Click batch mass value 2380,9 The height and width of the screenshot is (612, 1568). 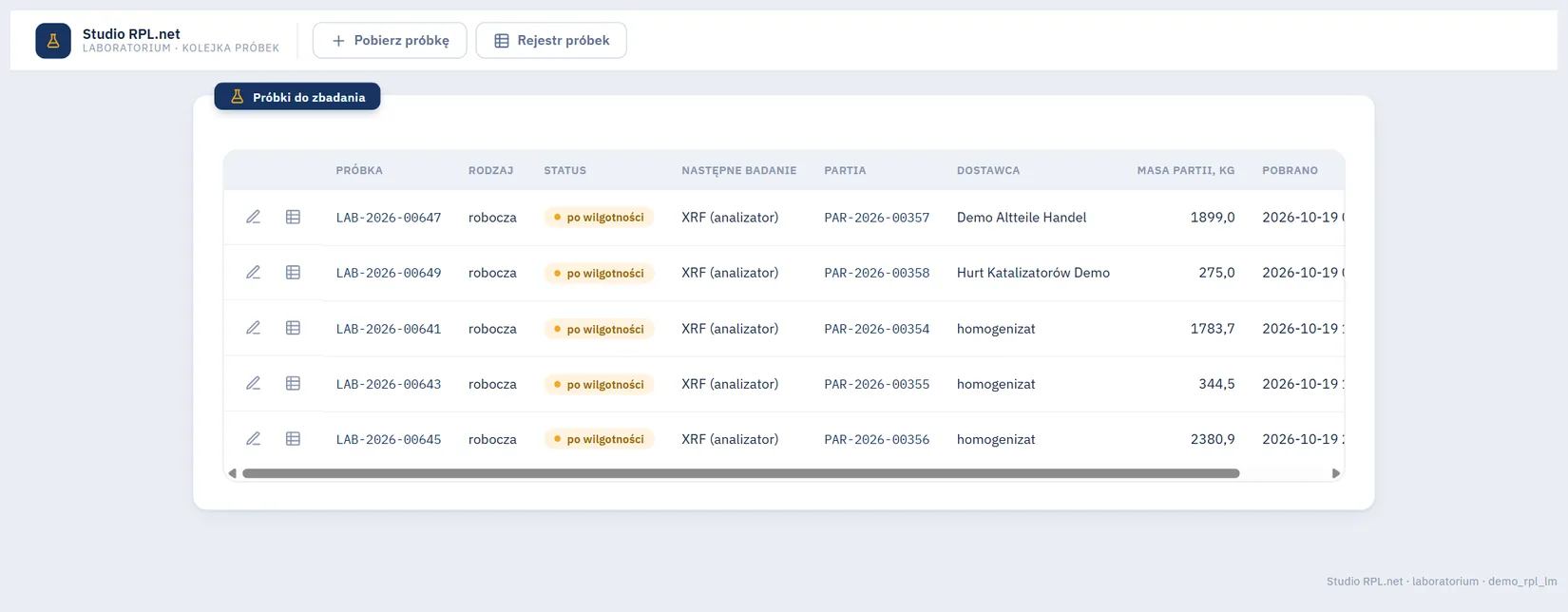(1213, 439)
